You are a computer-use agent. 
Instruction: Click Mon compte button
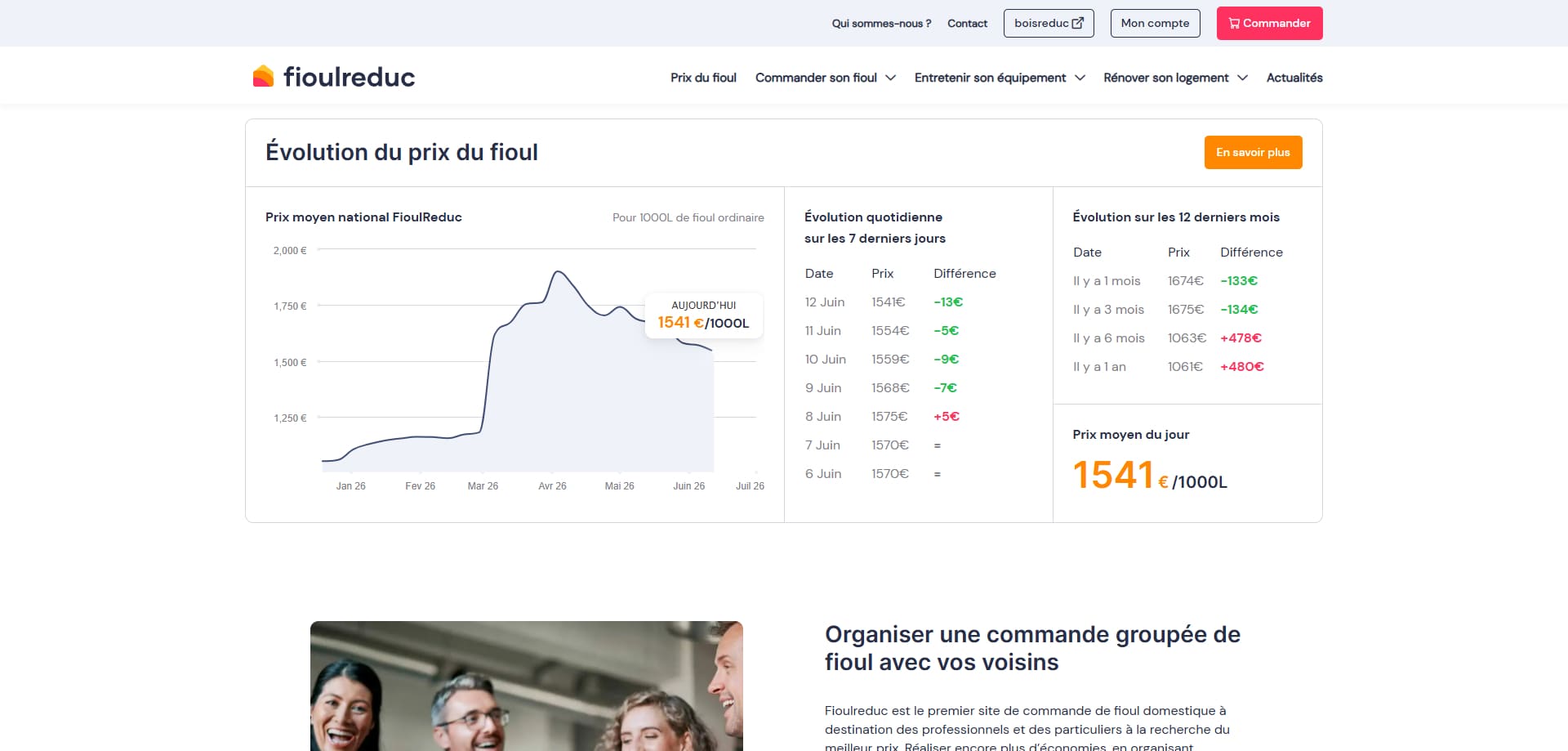click(x=1155, y=23)
